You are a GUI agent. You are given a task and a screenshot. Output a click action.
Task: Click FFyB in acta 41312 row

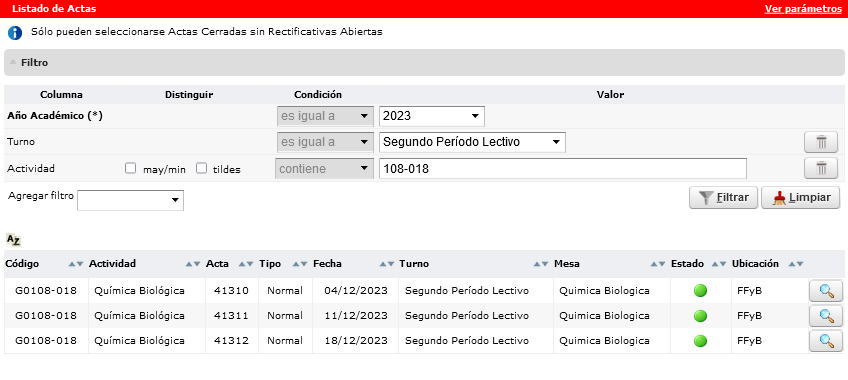750,341
